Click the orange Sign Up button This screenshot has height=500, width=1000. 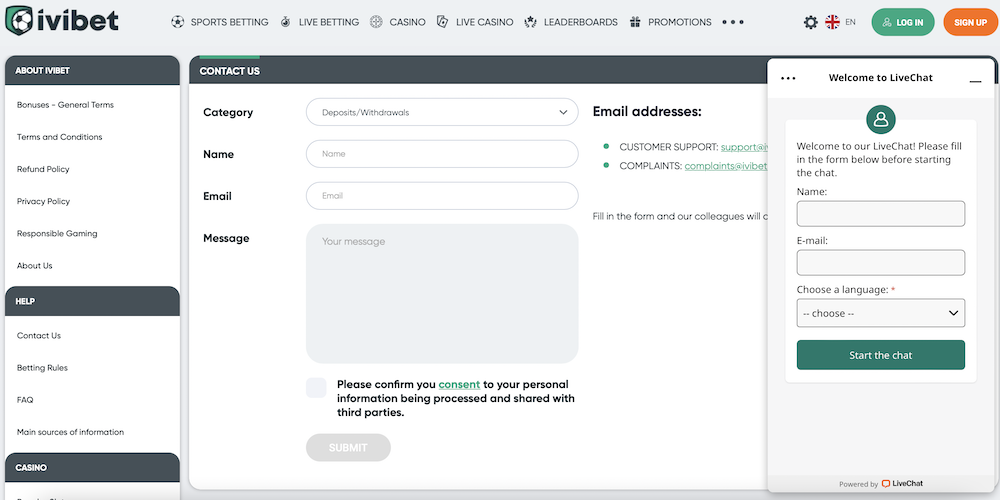click(970, 22)
